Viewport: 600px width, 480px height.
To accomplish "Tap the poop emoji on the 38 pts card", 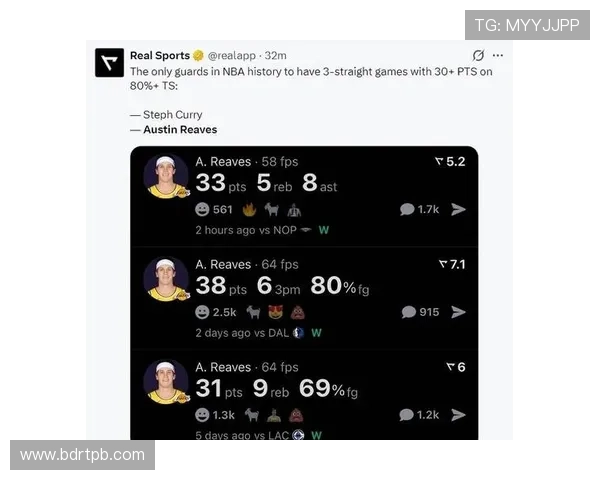I will (x=297, y=312).
